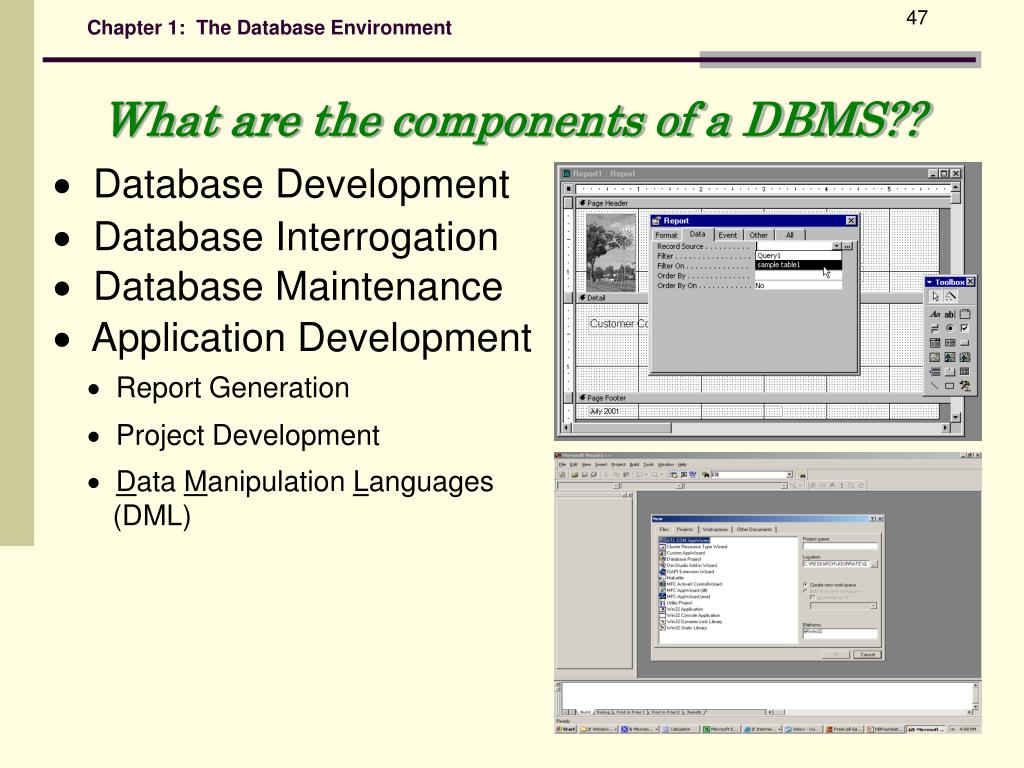The height and width of the screenshot is (768, 1024).
Task: Select 'Create new workspace' radio button
Action: coord(805,584)
